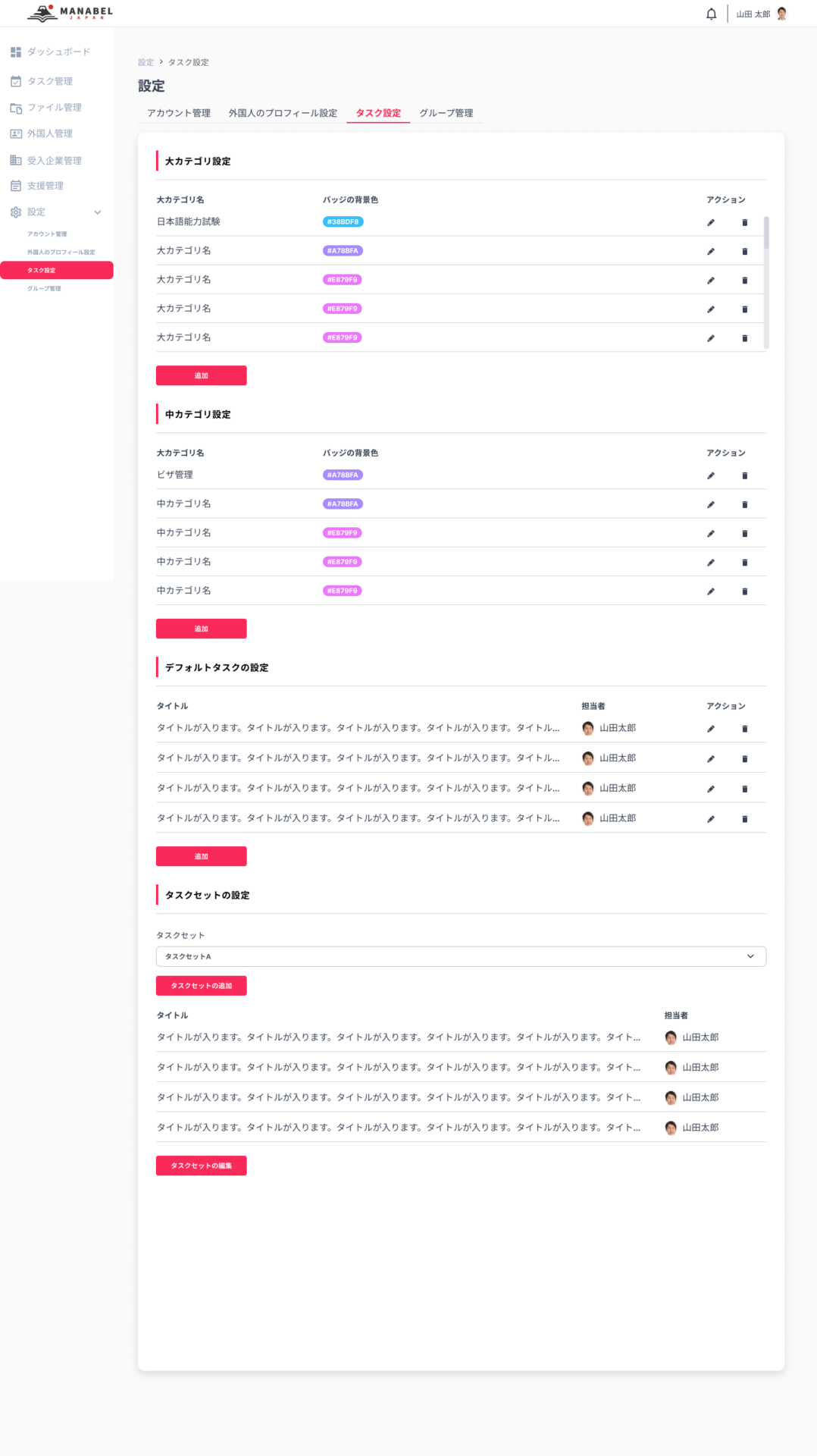Delete the 日本語能力試験 category via trash icon
The width and height of the screenshot is (817, 1456).
click(x=744, y=222)
